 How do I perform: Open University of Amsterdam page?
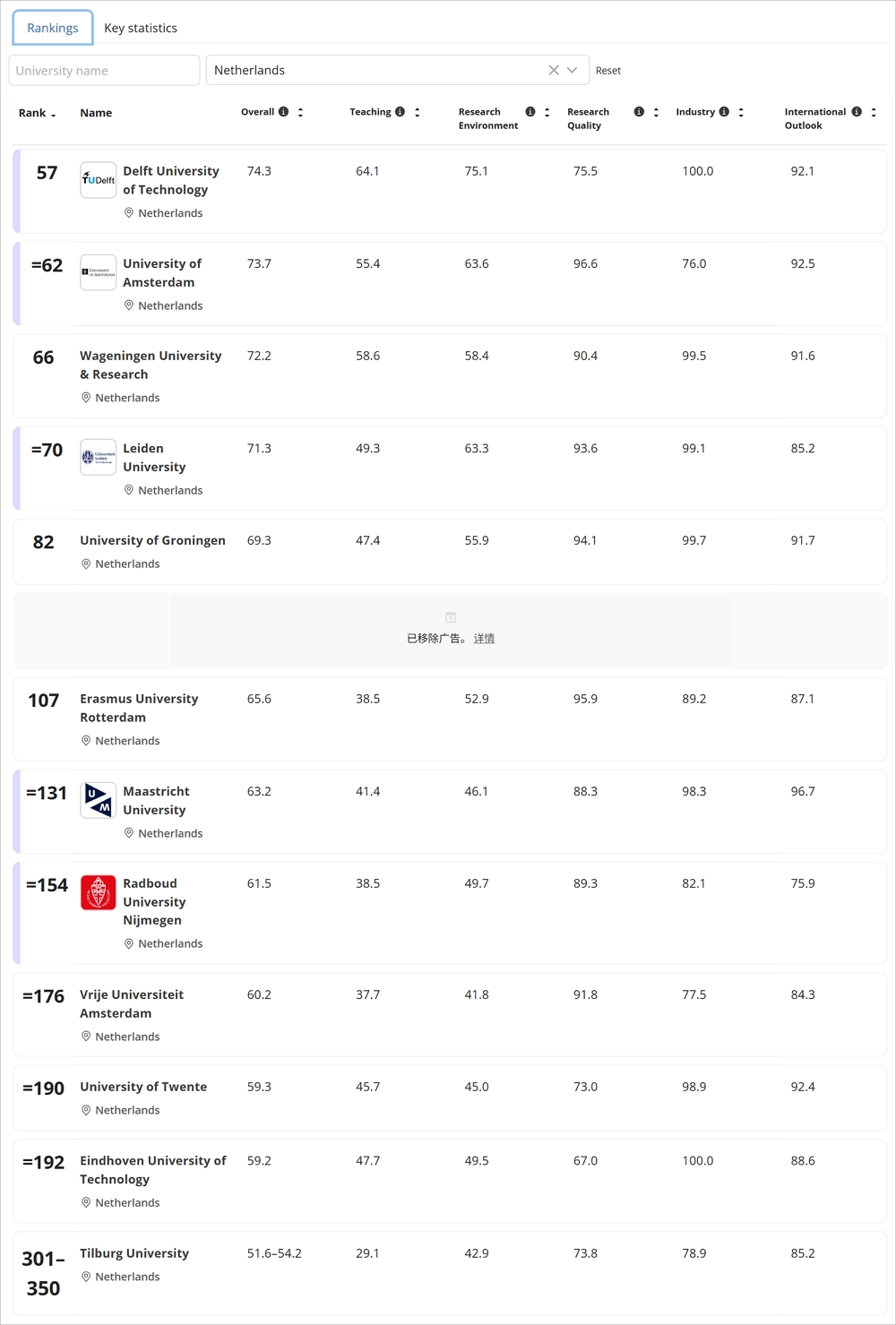tap(162, 272)
